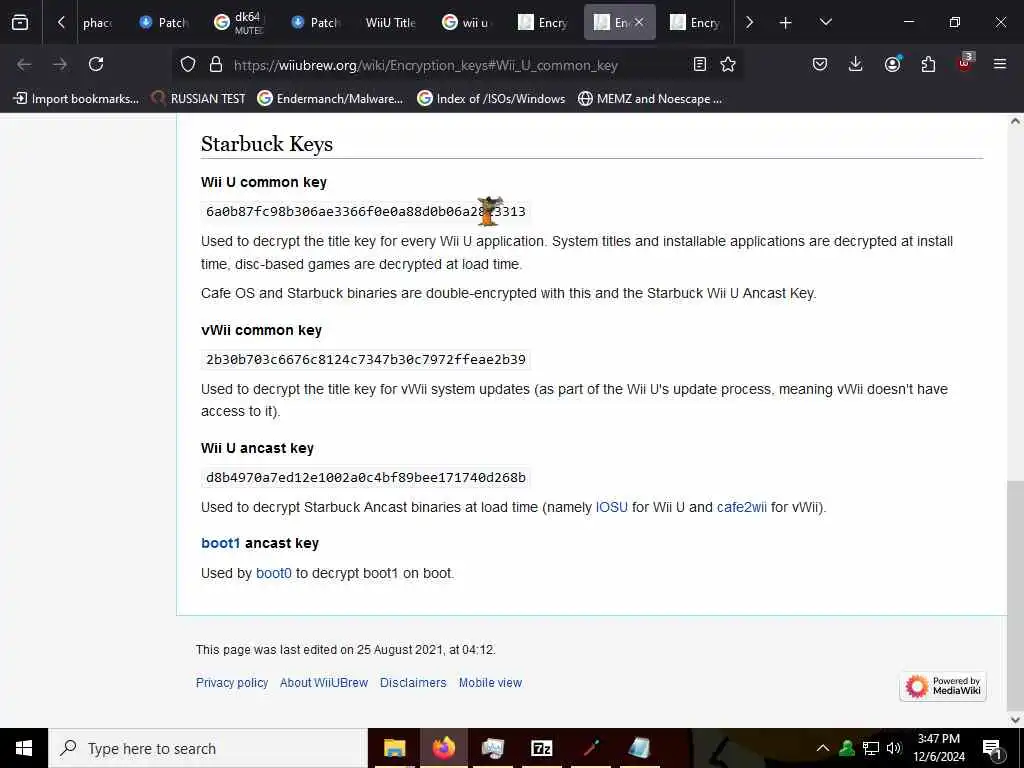Reload the current page

pos(96,64)
